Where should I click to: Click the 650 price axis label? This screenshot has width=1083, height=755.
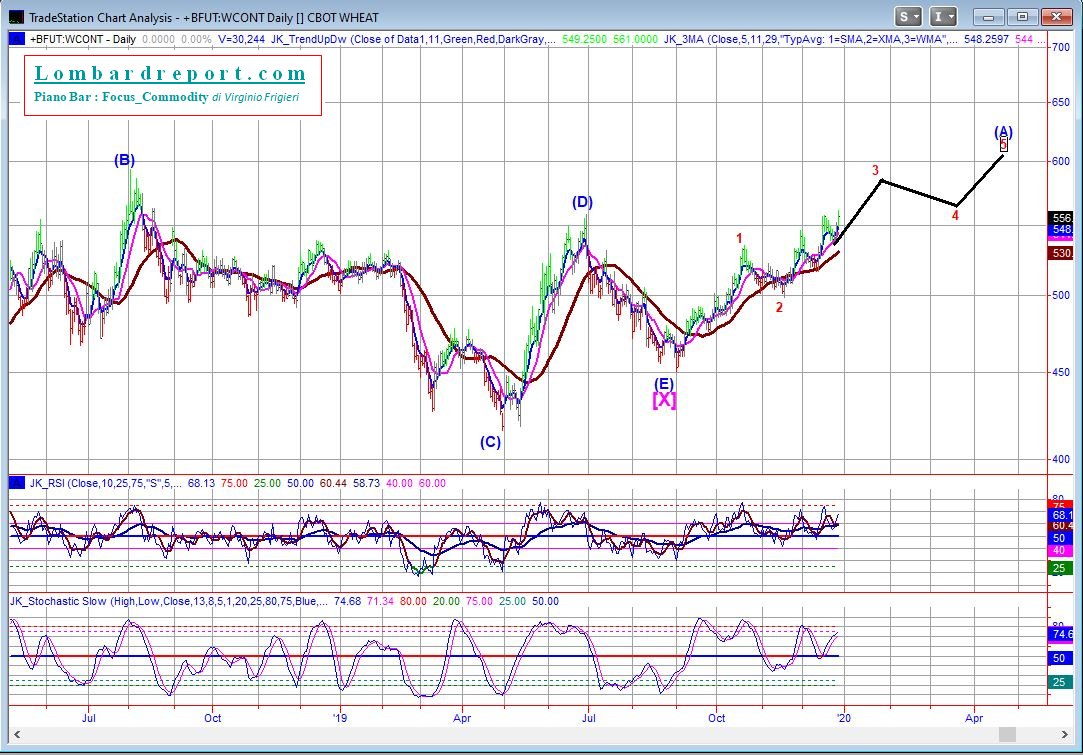(x=1060, y=102)
